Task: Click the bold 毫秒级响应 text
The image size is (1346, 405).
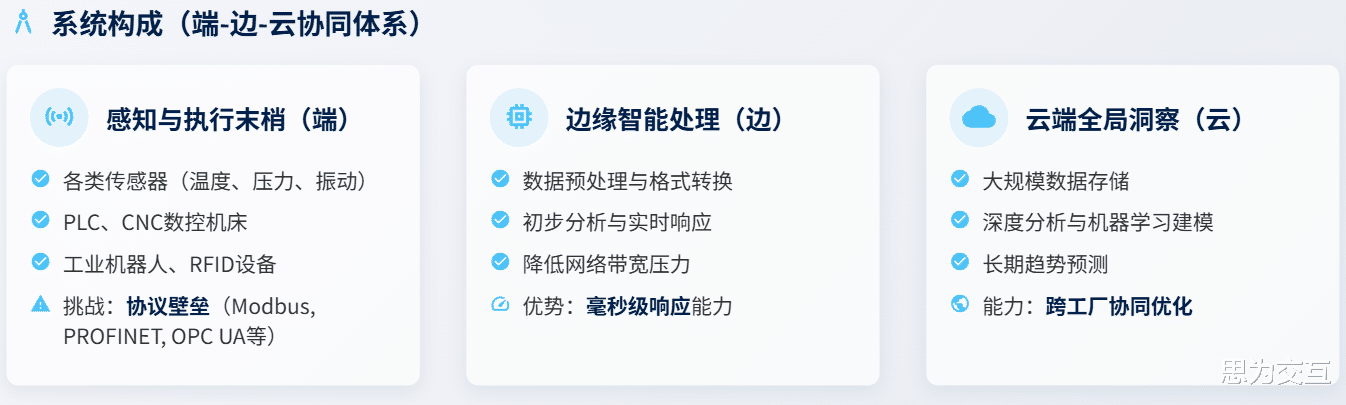Action: click(x=638, y=306)
